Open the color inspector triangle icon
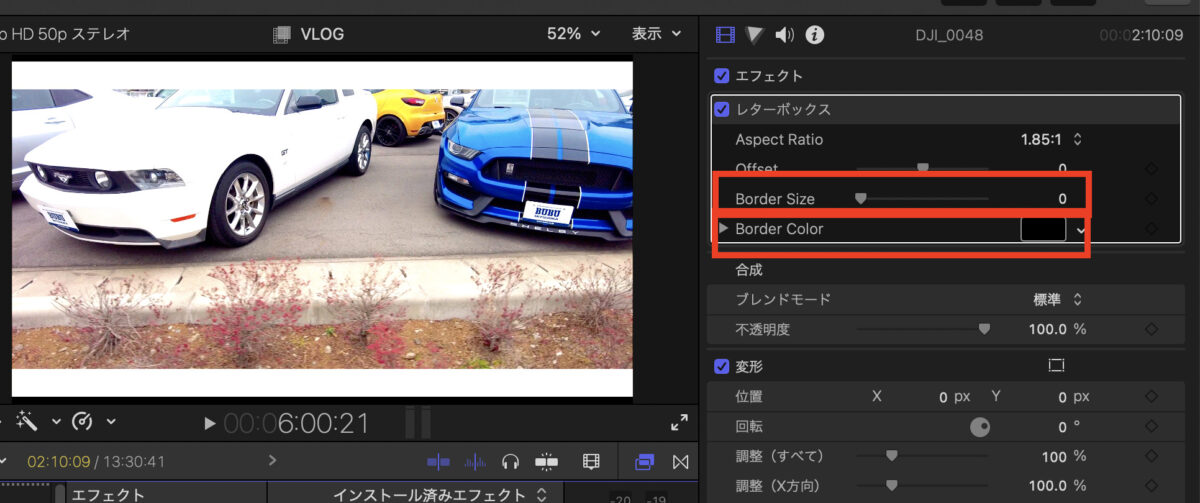The image size is (1200, 503). pos(755,35)
